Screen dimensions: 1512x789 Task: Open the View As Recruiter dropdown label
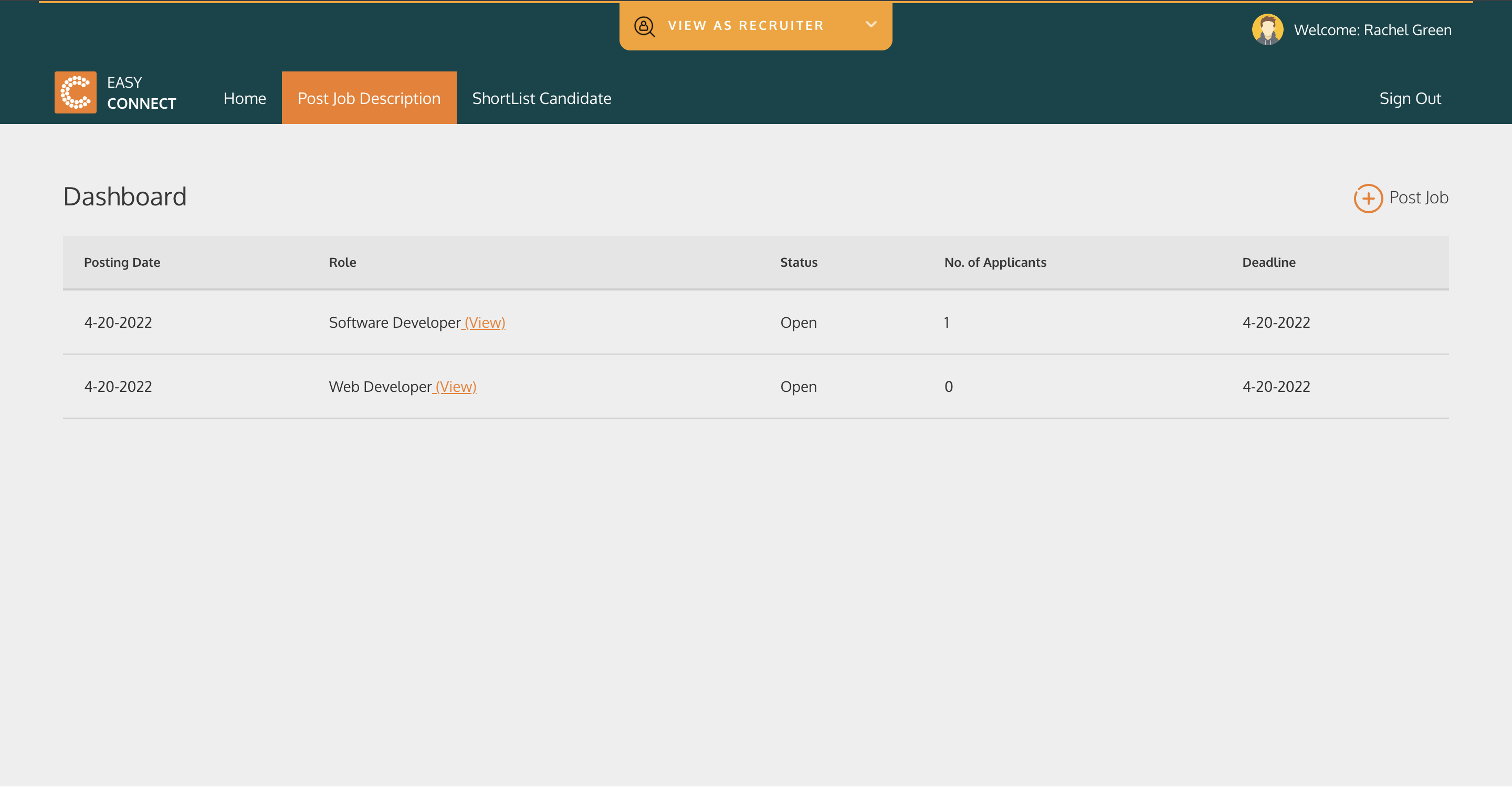click(745, 26)
